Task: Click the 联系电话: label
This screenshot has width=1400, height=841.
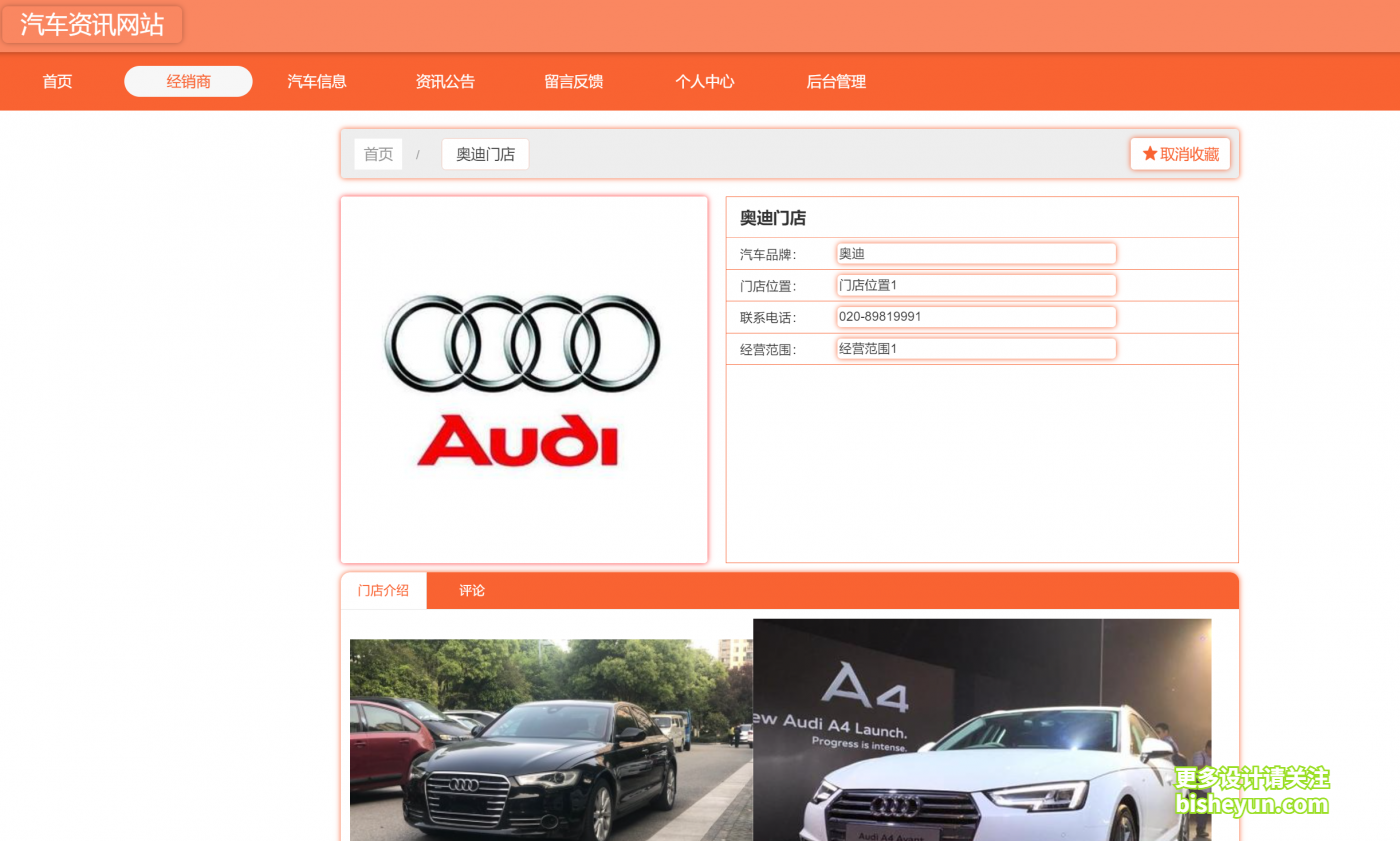Action: pos(768,318)
